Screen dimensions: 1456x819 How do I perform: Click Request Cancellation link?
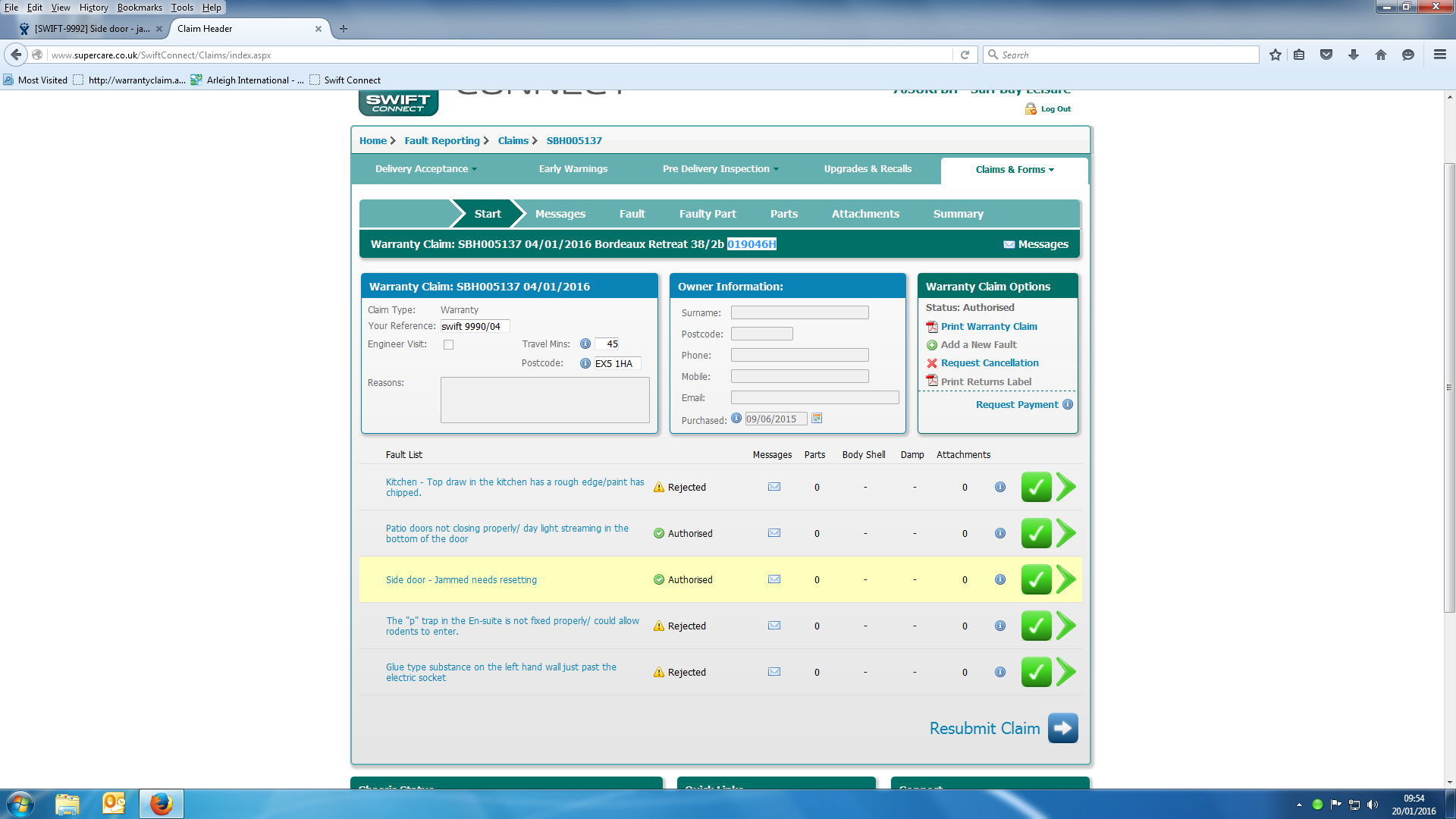[x=989, y=363]
